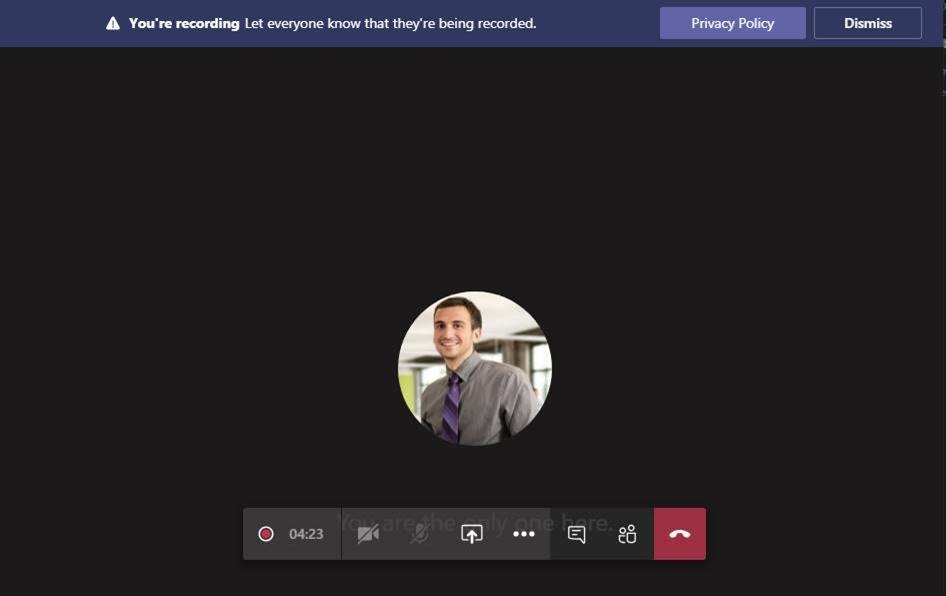
Task: Show the participants panel
Action: coord(627,534)
